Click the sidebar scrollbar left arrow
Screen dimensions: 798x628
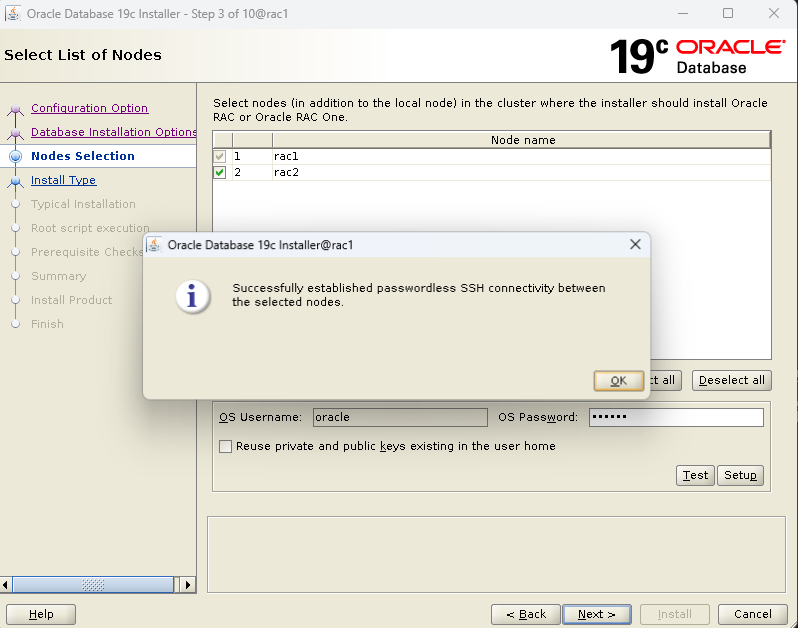click(6, 585)
